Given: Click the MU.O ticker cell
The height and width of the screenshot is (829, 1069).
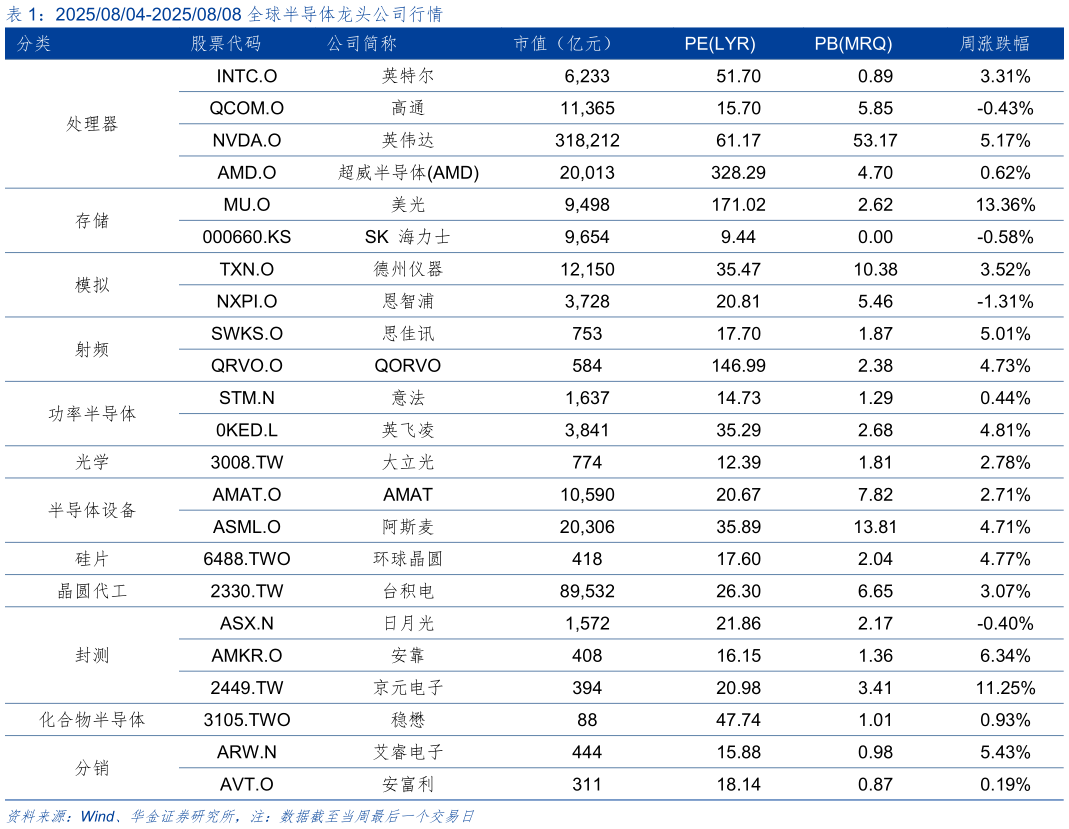Looking at the screenshot, I should [x=247, y=205].
